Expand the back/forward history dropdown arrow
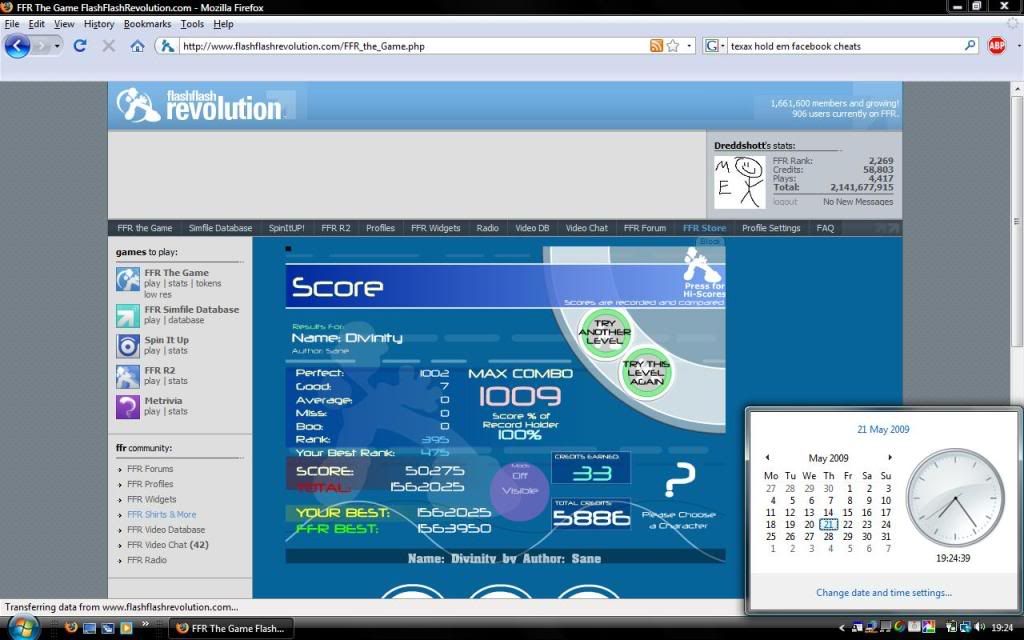 58,46
